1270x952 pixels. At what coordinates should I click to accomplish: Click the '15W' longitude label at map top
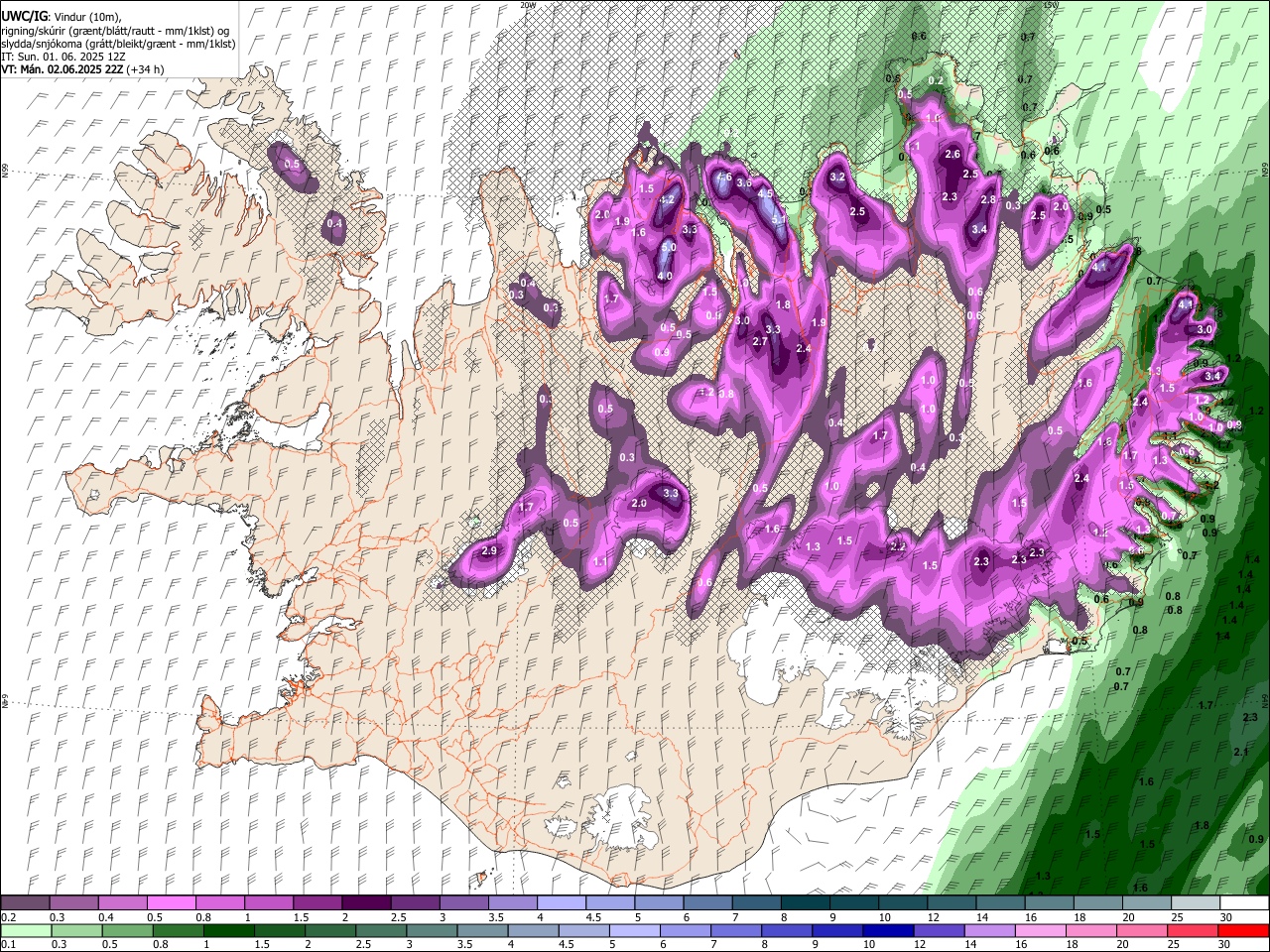(x=1051, y=5)
